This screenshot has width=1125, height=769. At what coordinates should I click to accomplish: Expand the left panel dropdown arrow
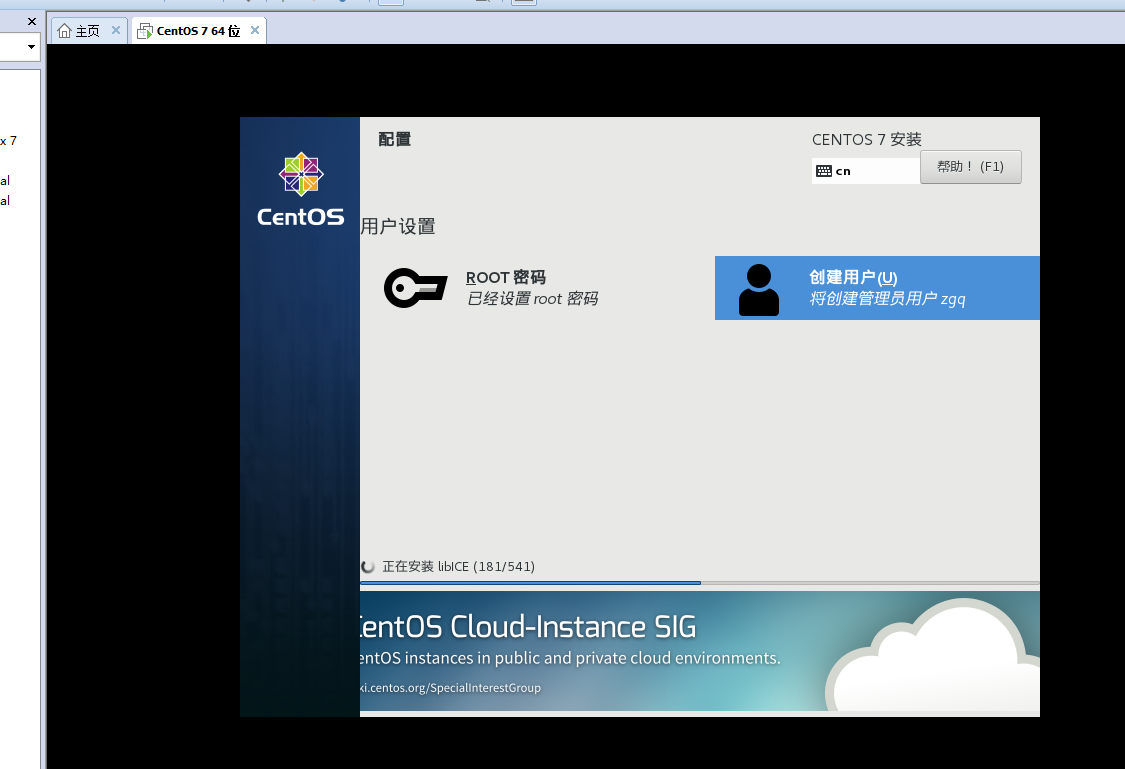tap(31, 47)
